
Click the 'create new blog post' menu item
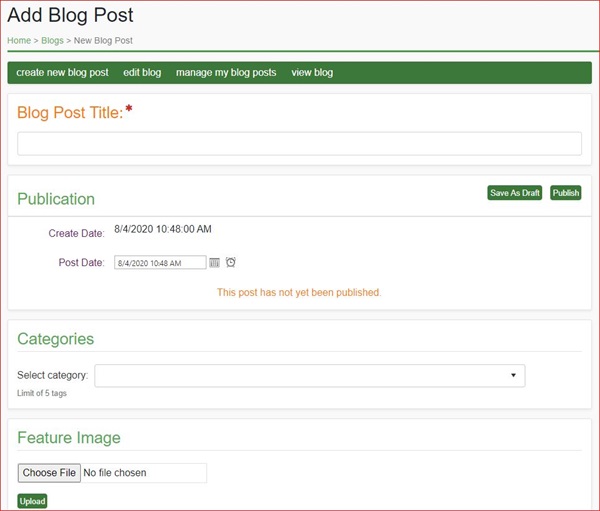(x=62, y=73)
